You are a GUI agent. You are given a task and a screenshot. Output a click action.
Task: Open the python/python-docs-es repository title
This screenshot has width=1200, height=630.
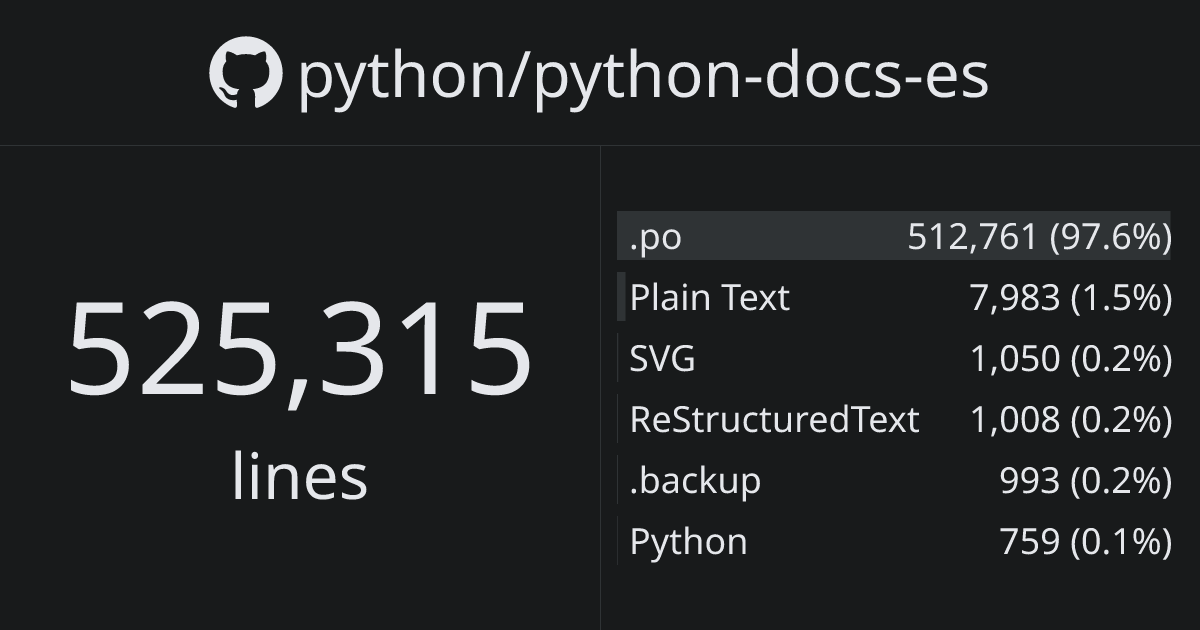[643, 76]
